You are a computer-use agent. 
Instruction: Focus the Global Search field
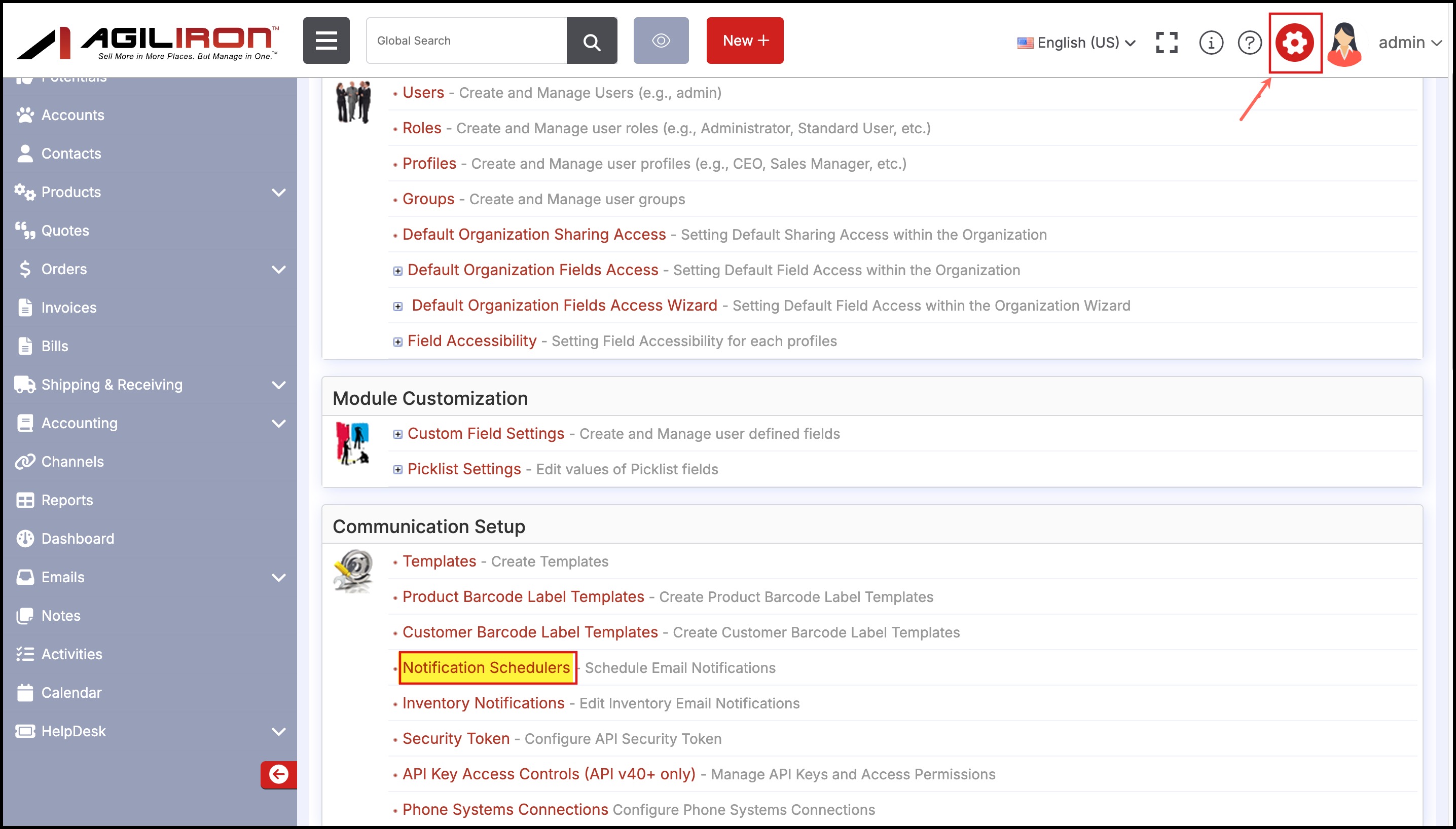[x=466, y=41]
